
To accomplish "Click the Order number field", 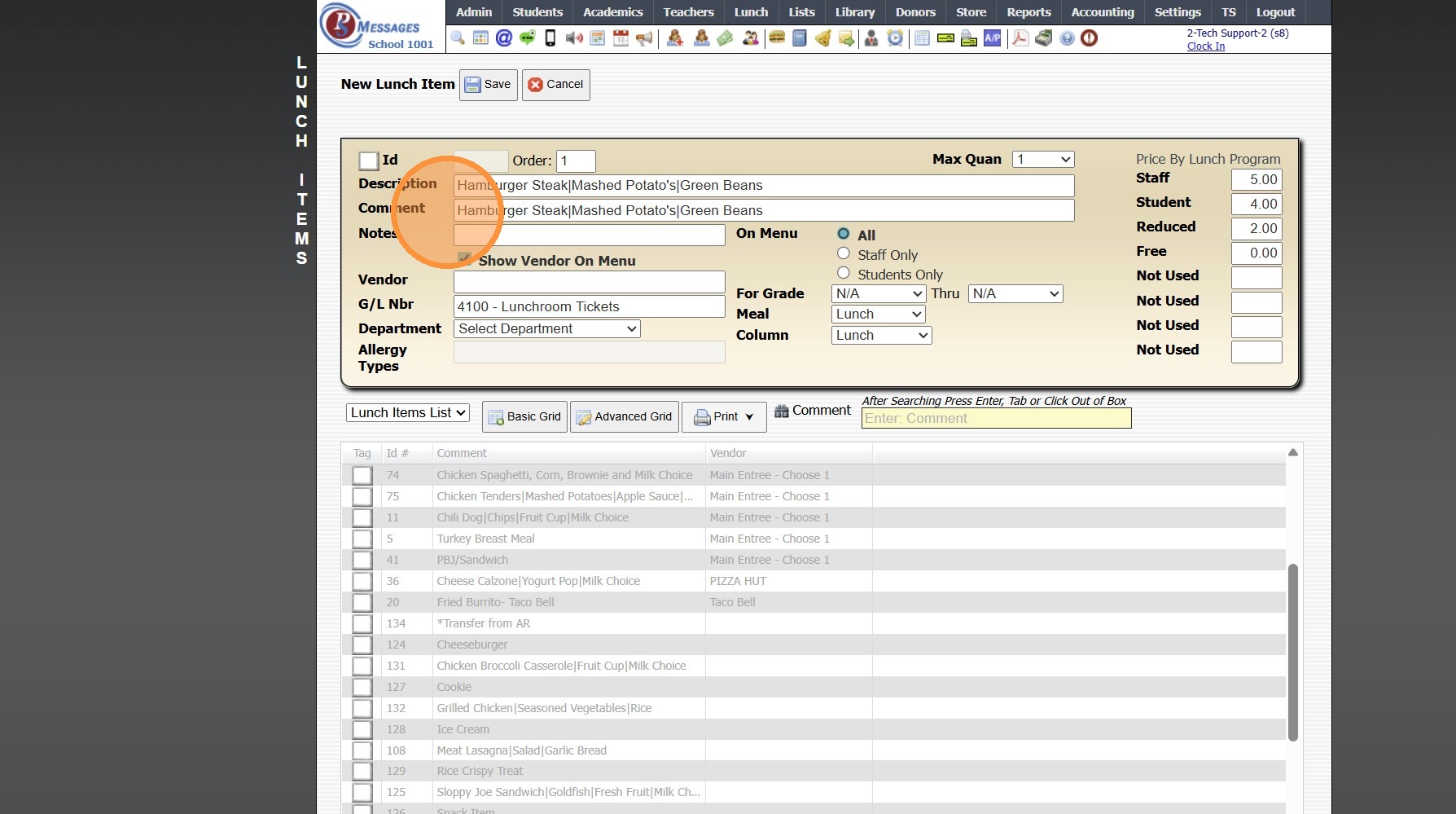I will coord(577,161).
